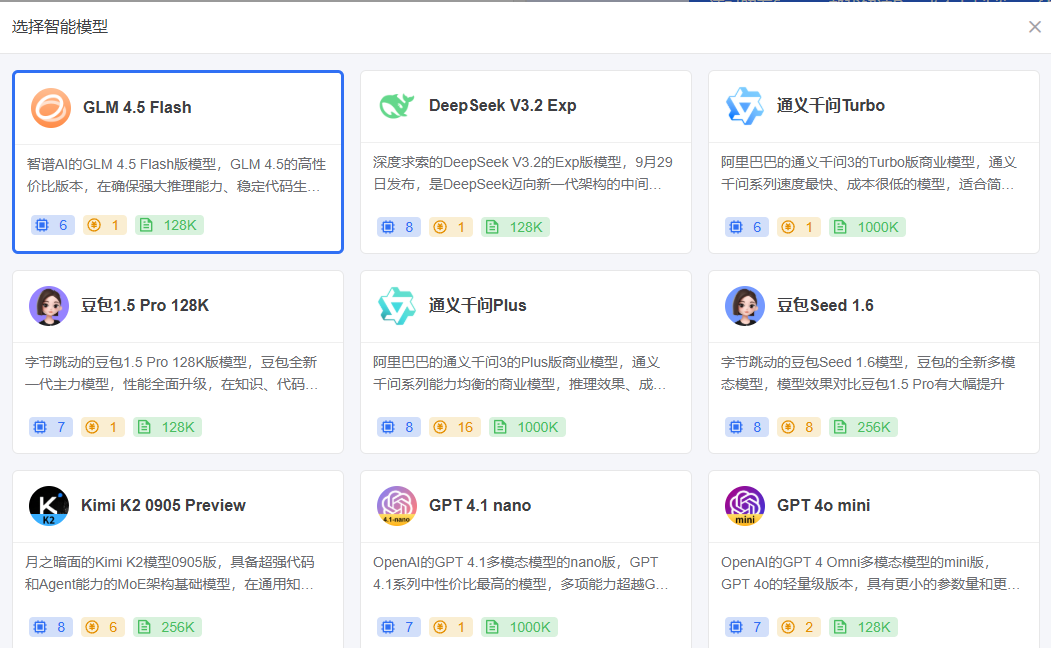Select the GPT 4.1 nano title
This screenshot has width=1051, height=648.
480,505
